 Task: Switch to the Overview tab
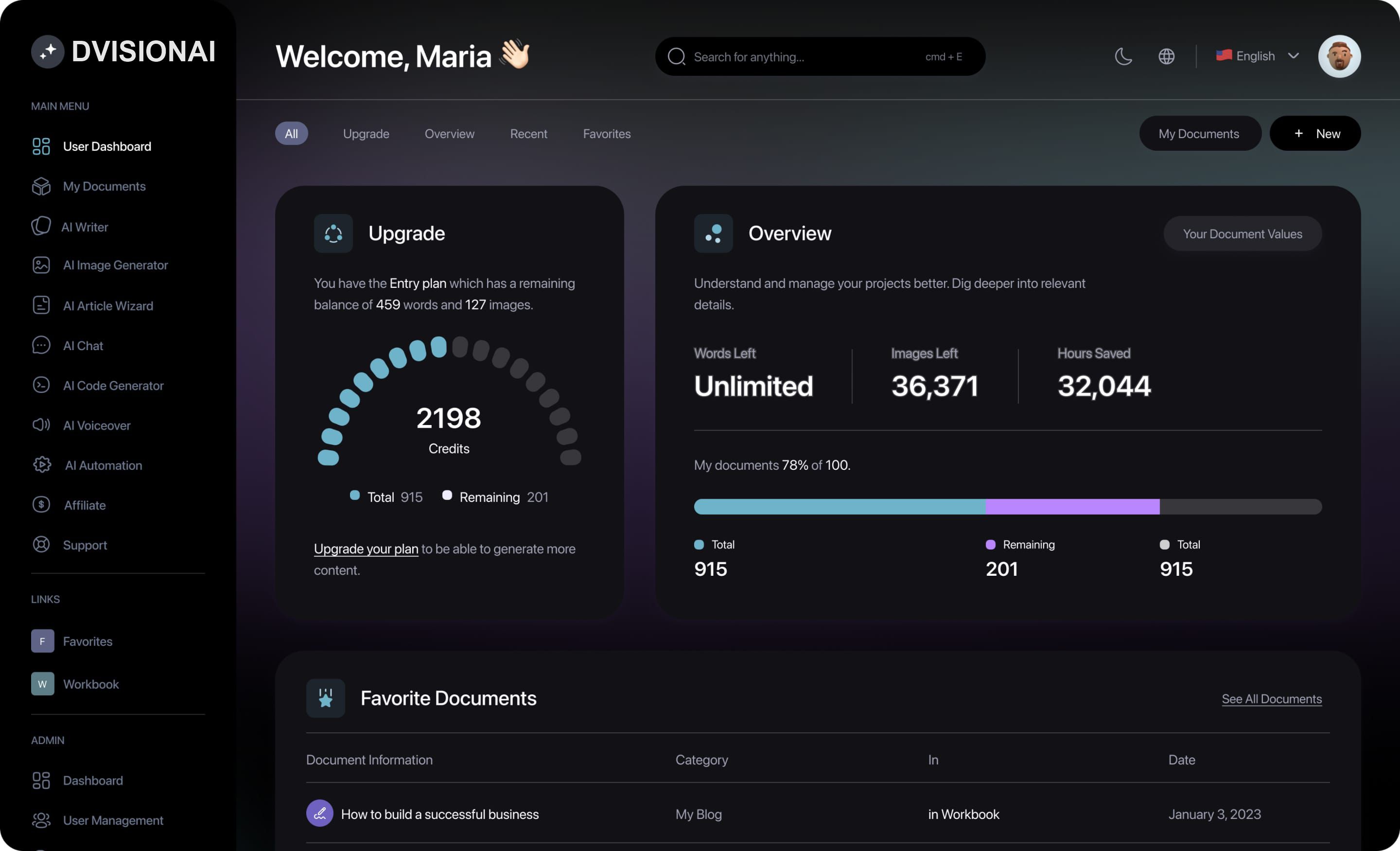tap(450, 134)
